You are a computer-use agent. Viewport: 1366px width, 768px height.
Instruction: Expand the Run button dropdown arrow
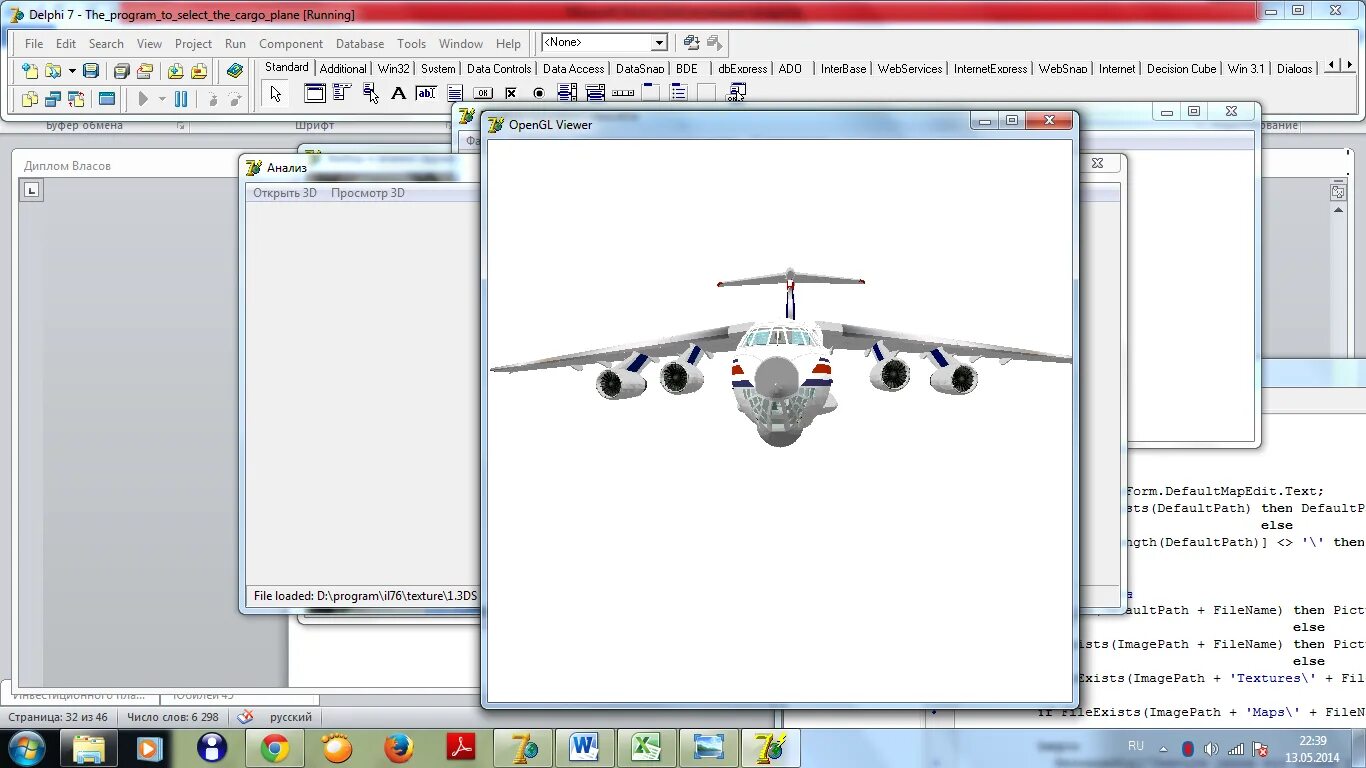coord(162,99)
